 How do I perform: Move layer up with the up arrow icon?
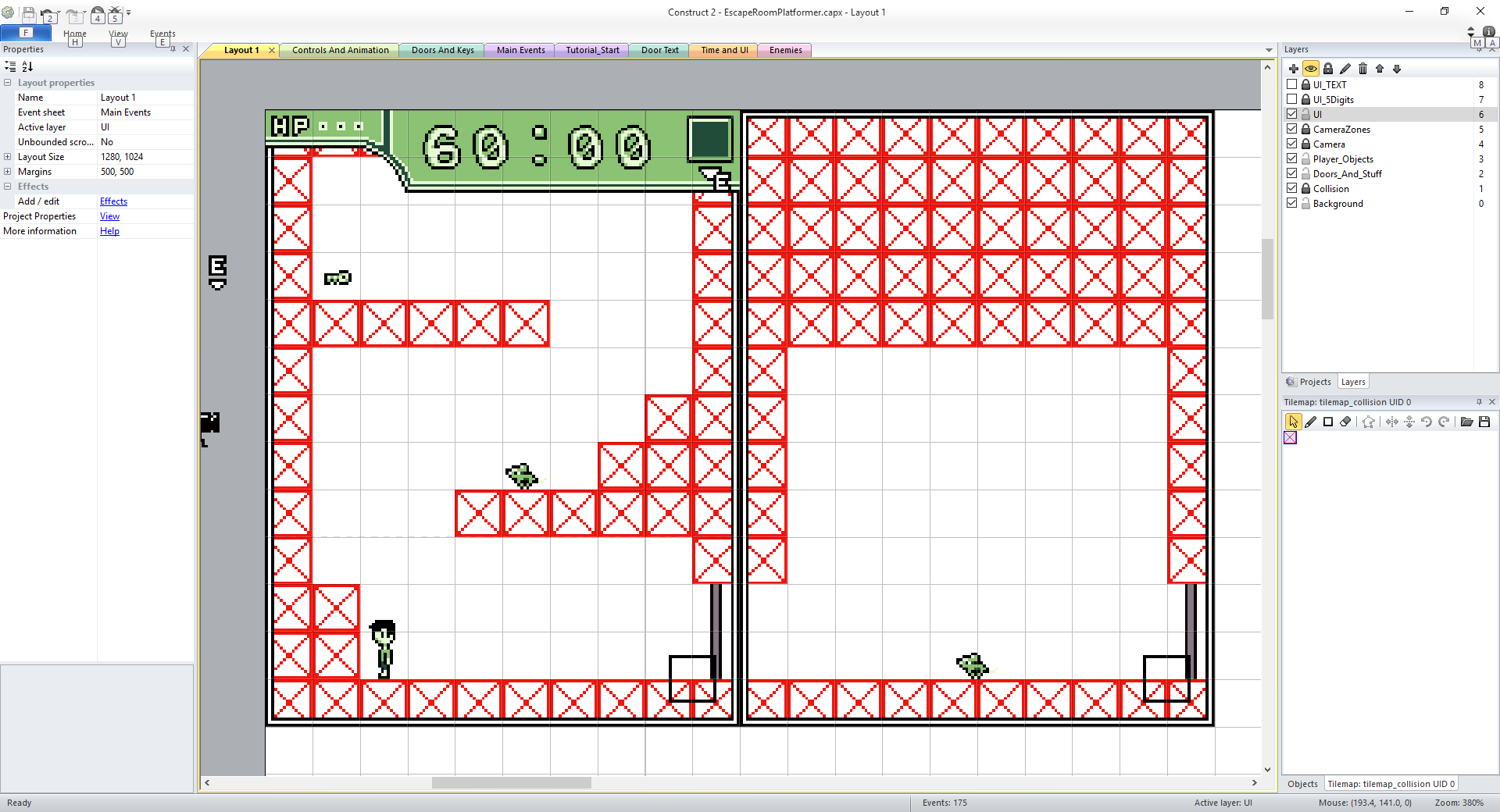(1380, 69)
